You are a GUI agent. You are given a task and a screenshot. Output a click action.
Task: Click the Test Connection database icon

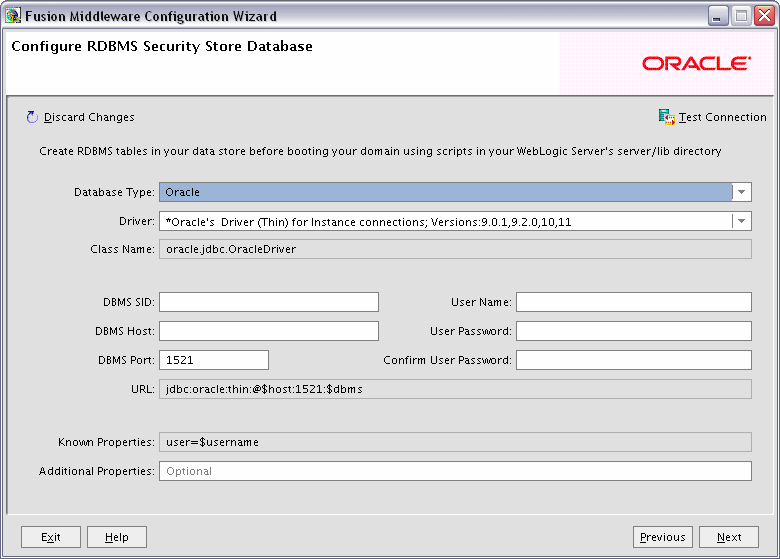(x=667, y=117)
